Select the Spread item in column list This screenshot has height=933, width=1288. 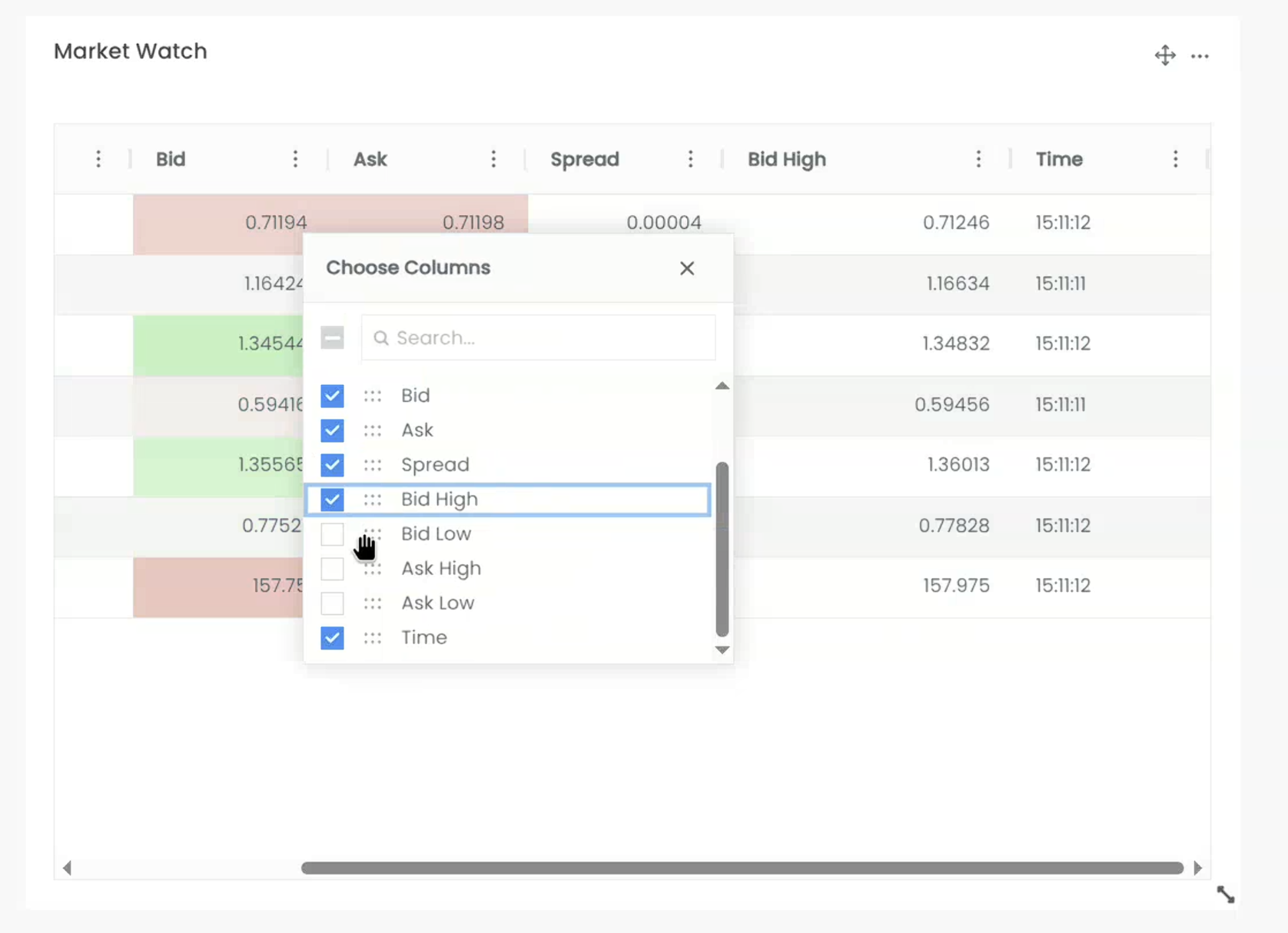tap(435, 465)
